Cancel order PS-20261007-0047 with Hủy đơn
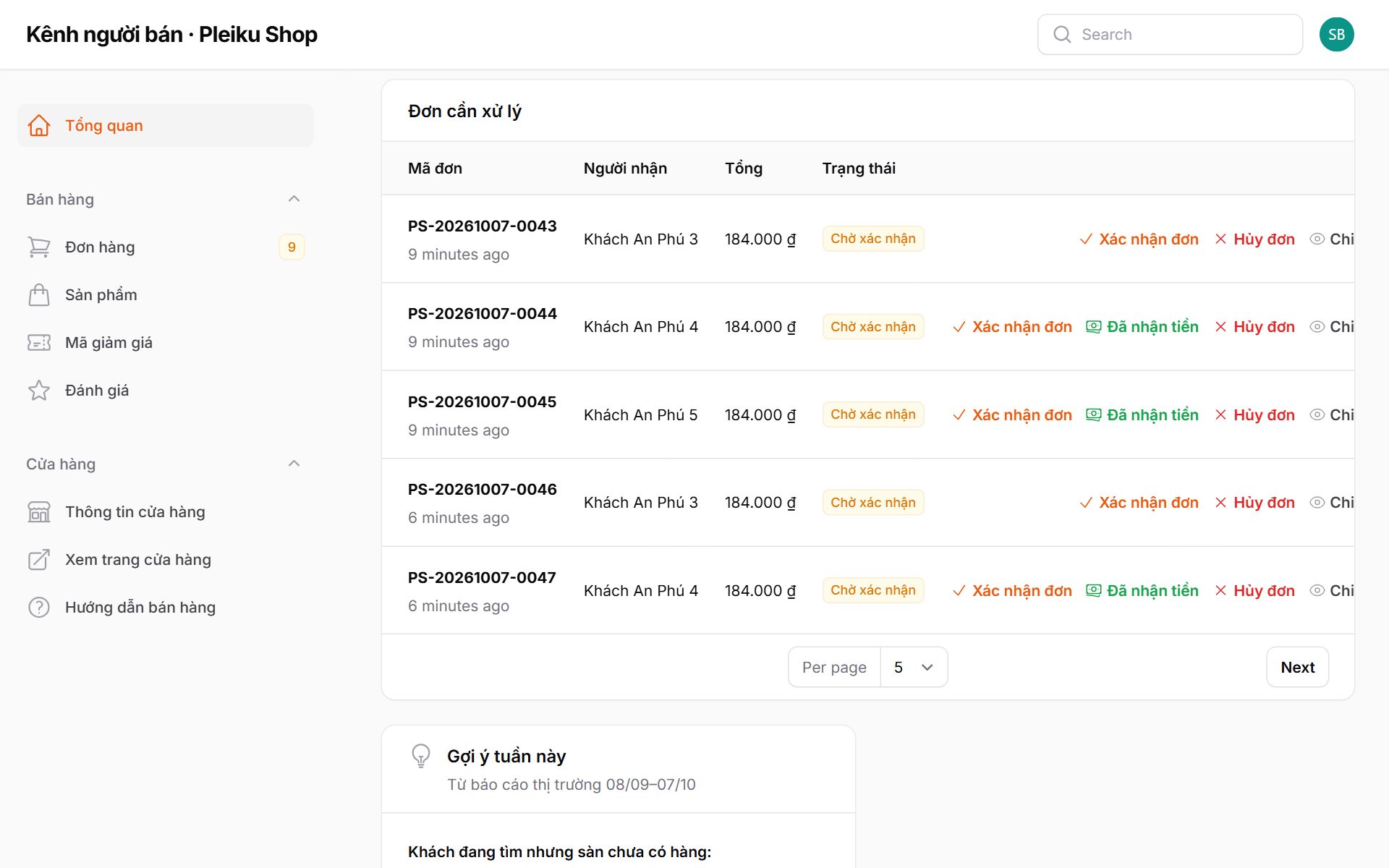This screenshot has height=868, width=1389. click(1255, 590)
